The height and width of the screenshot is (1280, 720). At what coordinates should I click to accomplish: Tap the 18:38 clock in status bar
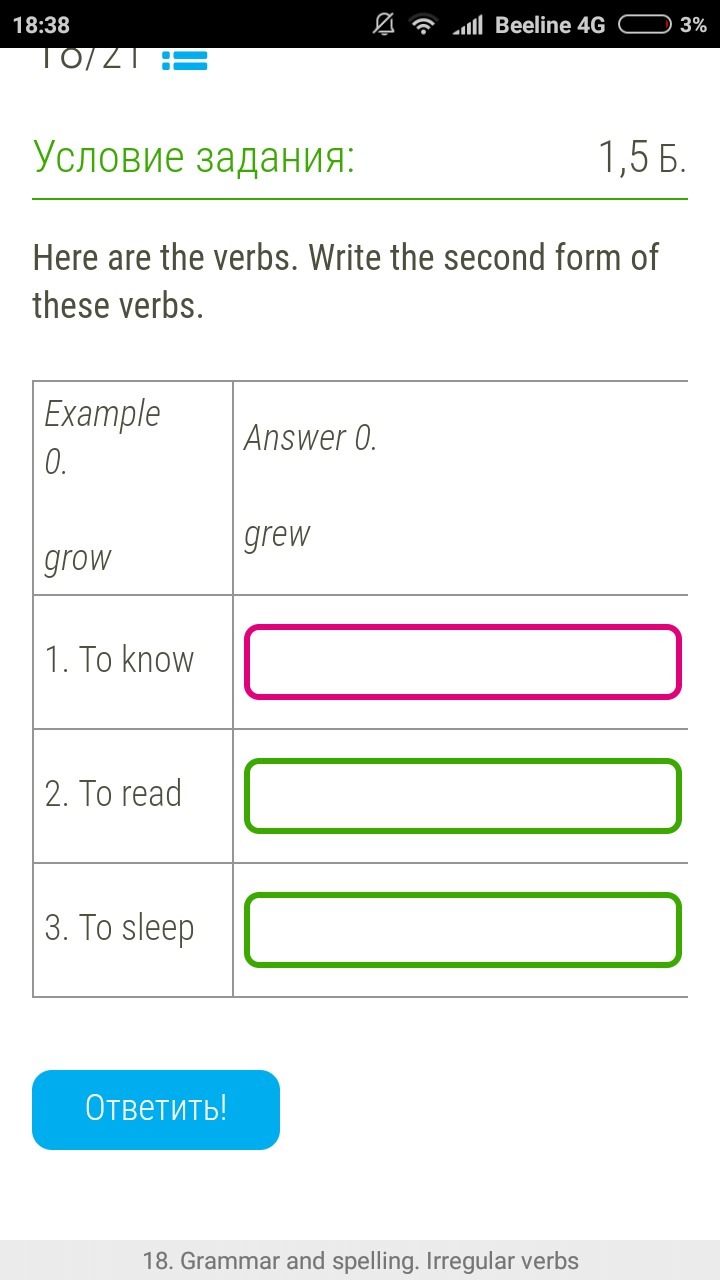coord(42,25)
